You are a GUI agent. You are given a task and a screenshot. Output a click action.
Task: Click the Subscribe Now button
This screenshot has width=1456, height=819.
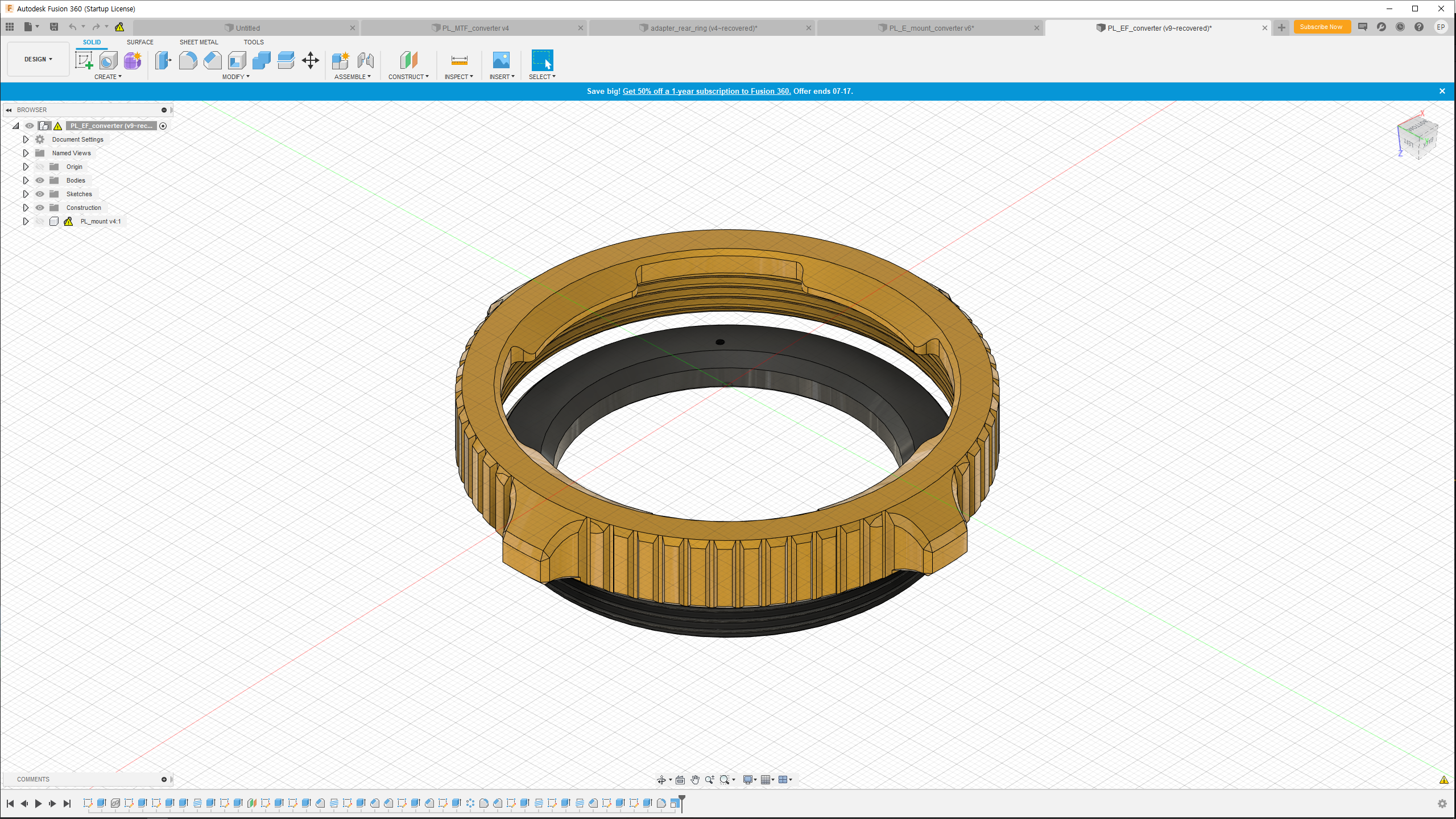pyautogui.click(x=1321, y=27)
